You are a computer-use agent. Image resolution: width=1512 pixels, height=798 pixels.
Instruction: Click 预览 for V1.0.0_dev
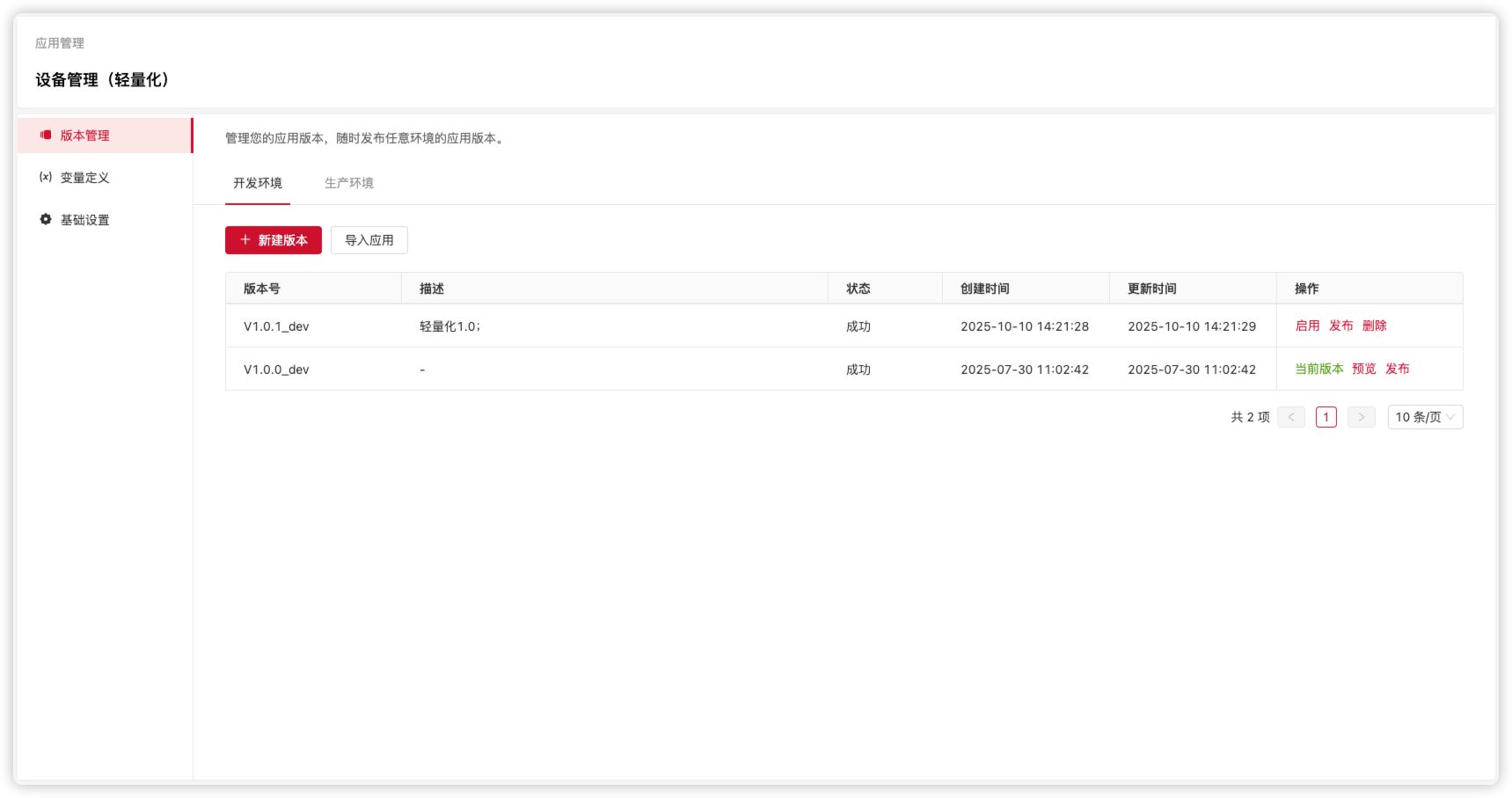1363,369
